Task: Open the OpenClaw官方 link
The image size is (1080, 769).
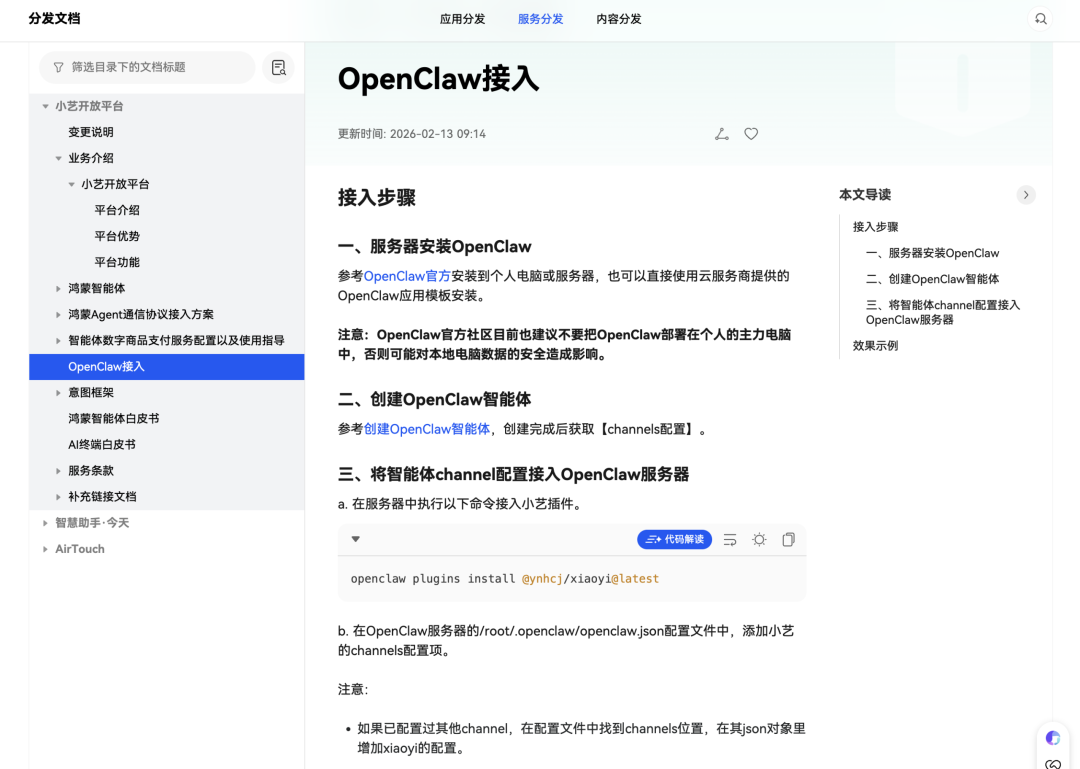Action: [407, 276]
